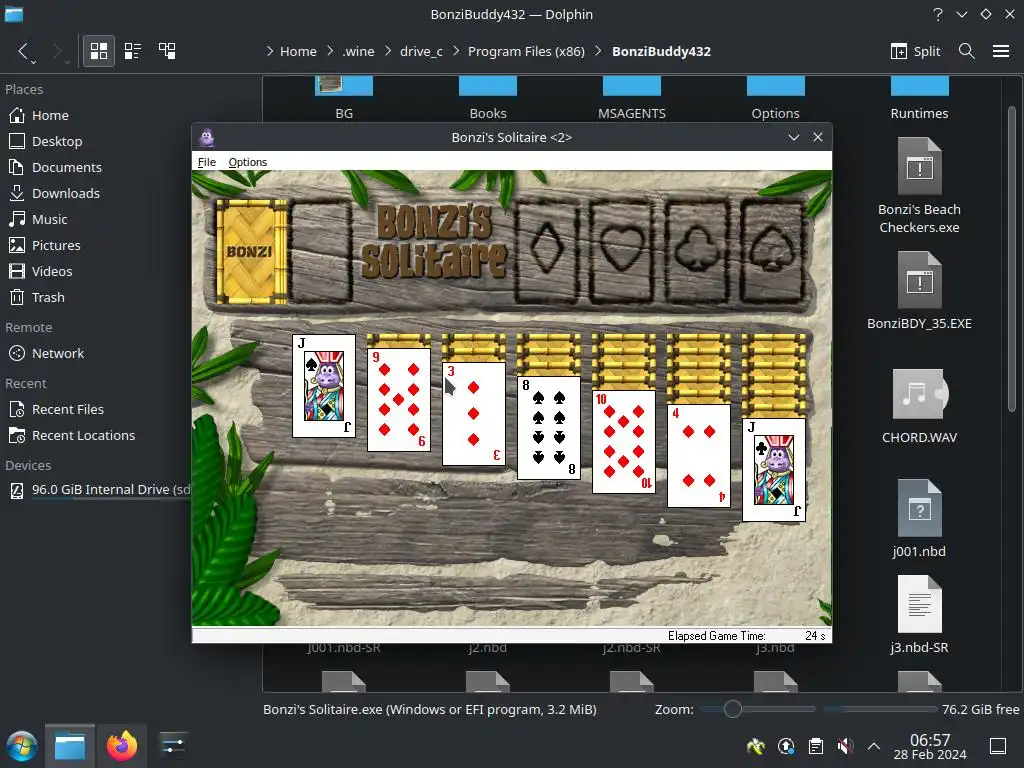The image size is (1024, 768).
Task: Click the spade foundation slot
Action: [x=772, y=251]
